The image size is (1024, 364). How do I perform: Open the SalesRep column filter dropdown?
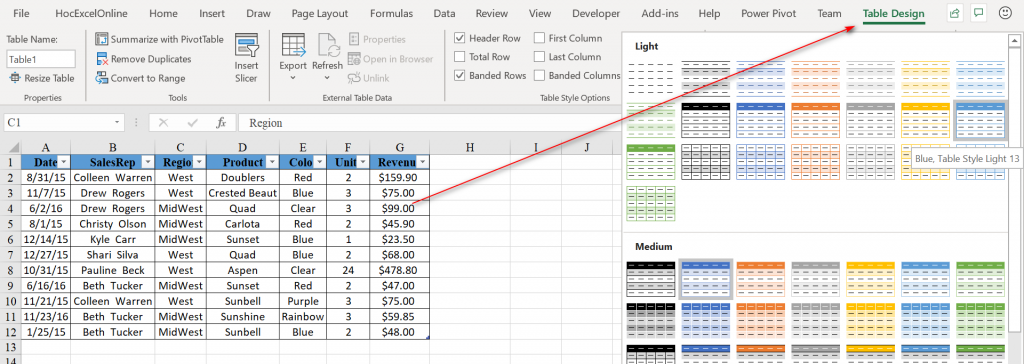coord(148,162)
